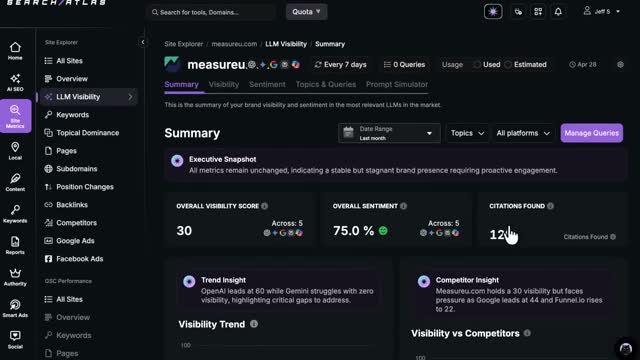Click the Manage Queries button
The height and width of the screenshot is (360, 640).
(591, 133)
